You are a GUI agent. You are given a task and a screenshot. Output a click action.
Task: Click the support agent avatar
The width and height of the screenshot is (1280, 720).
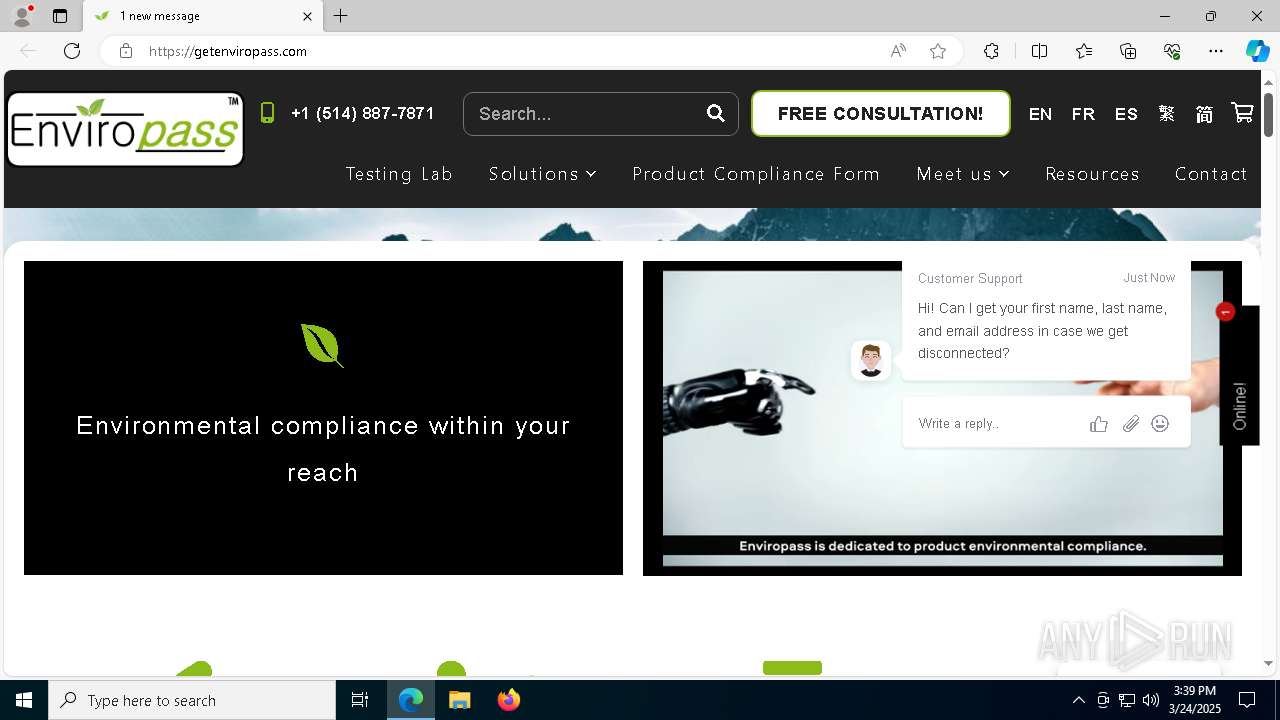(x=871, y=360)
